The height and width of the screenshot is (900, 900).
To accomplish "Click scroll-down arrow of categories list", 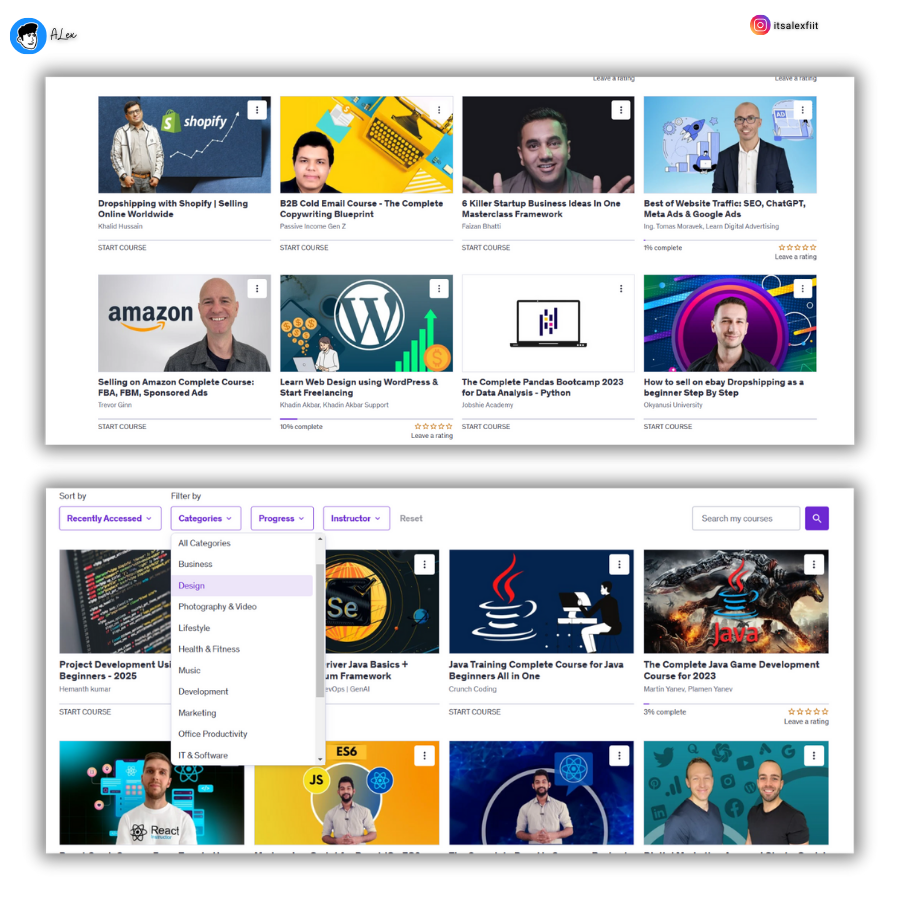I will coord(320,759).
